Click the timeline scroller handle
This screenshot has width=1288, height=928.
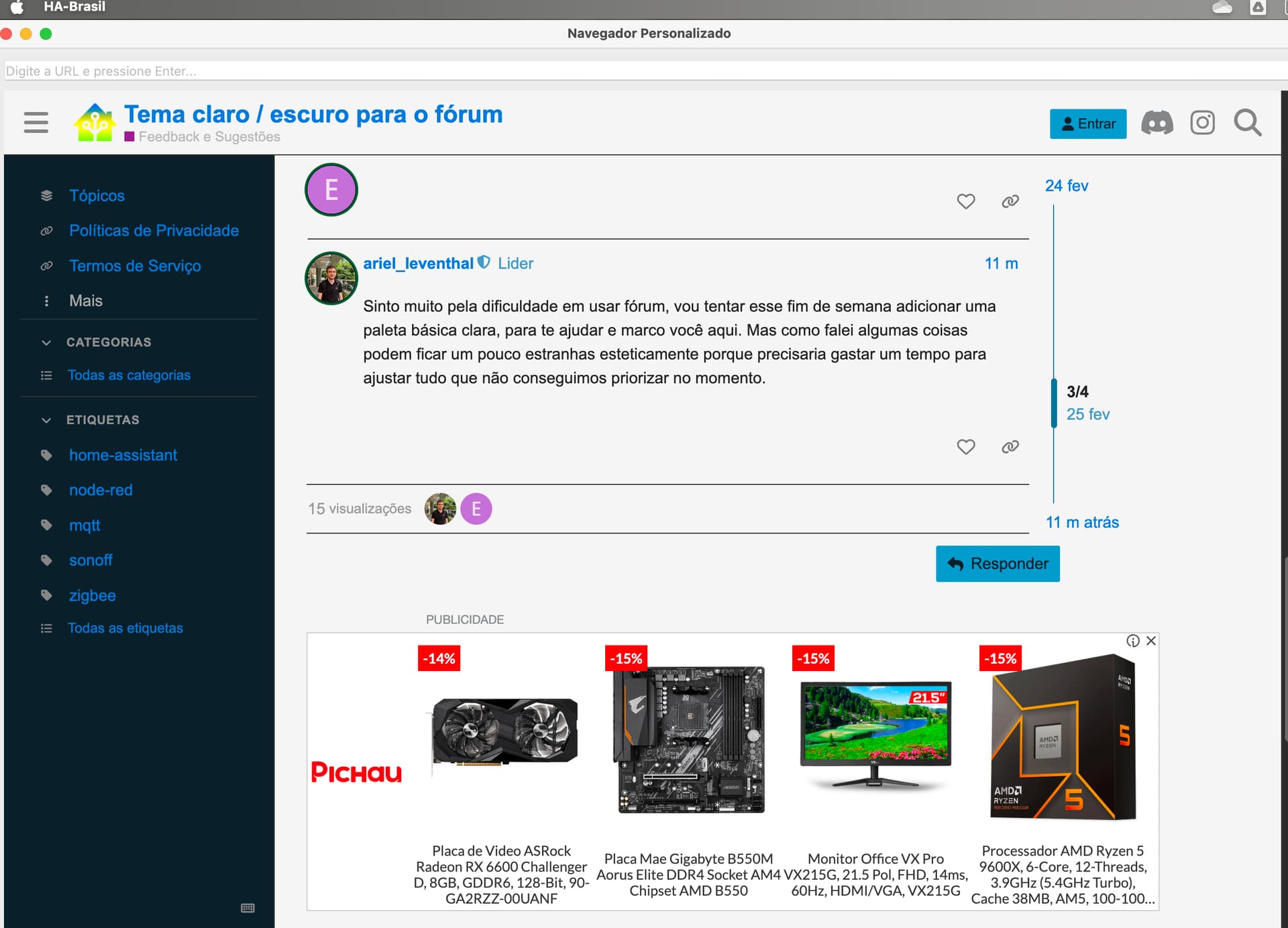coord(1054,403)
